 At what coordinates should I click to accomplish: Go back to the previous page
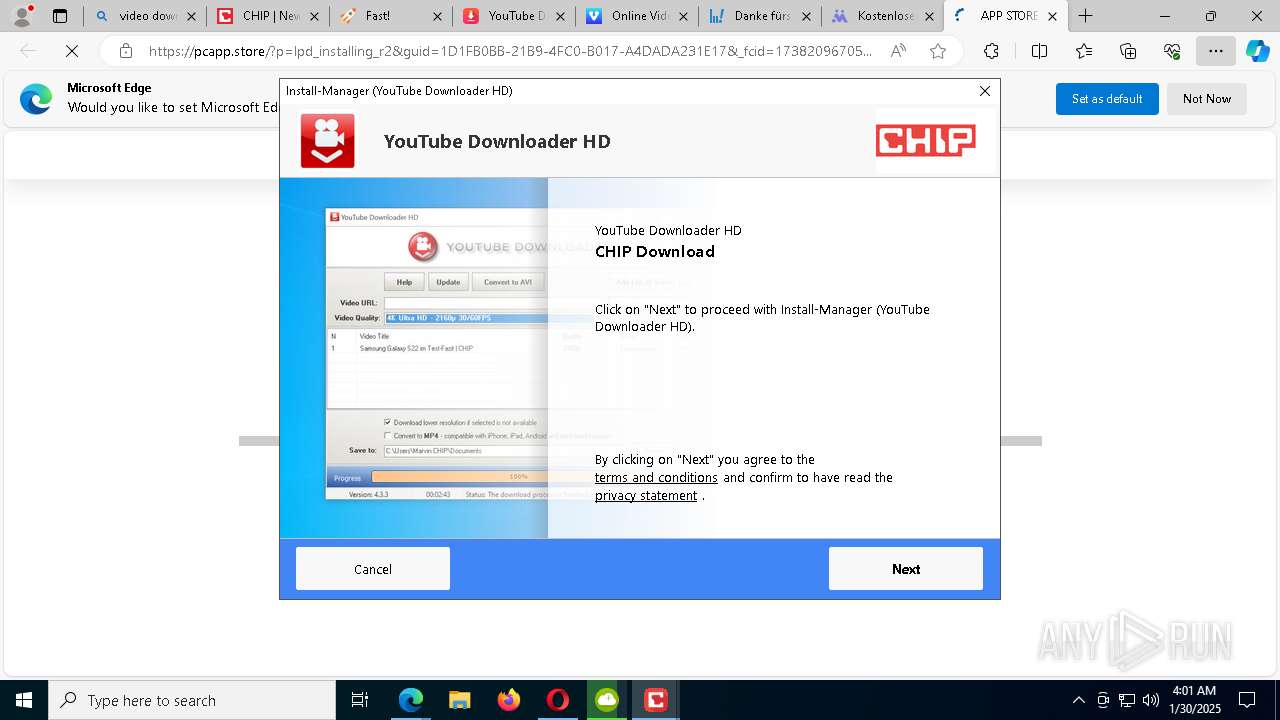click(28, 51)
